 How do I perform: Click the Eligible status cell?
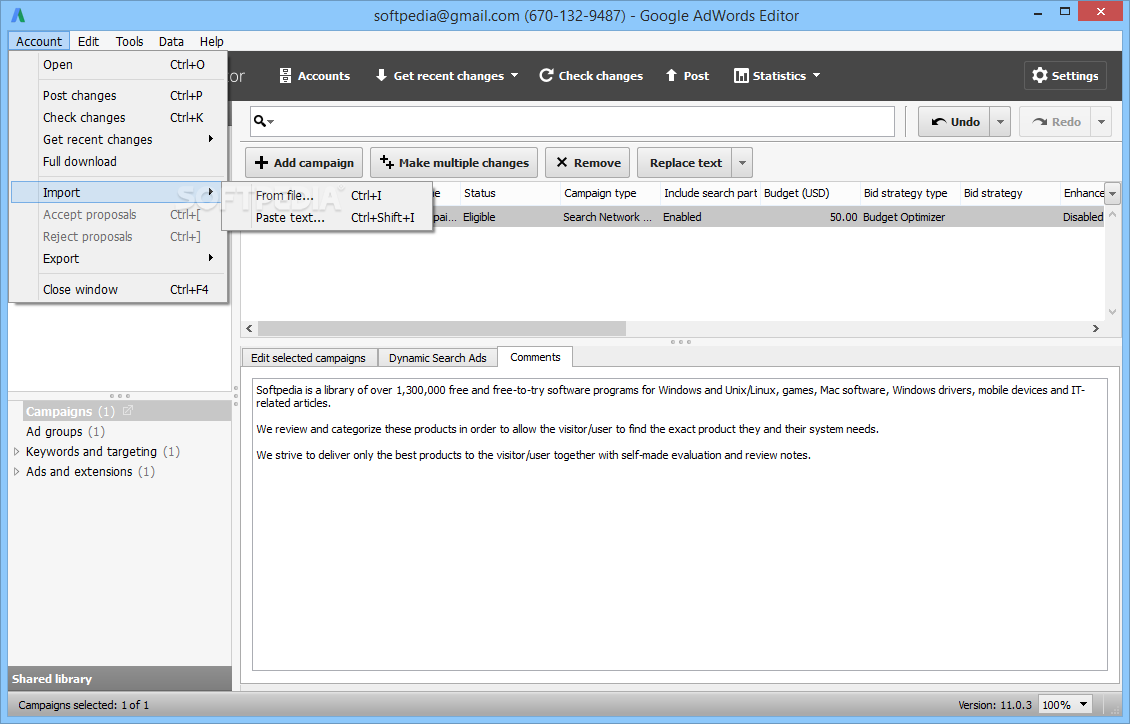coord(510,217)
